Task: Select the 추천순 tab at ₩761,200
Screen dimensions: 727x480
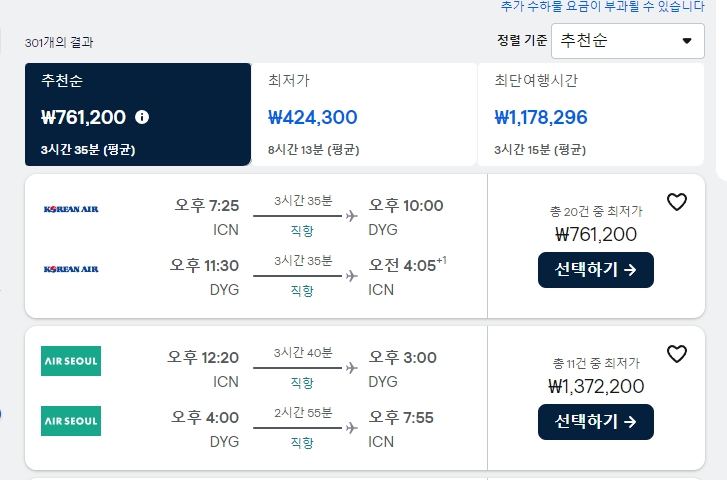Action: [x=138, y=114]
